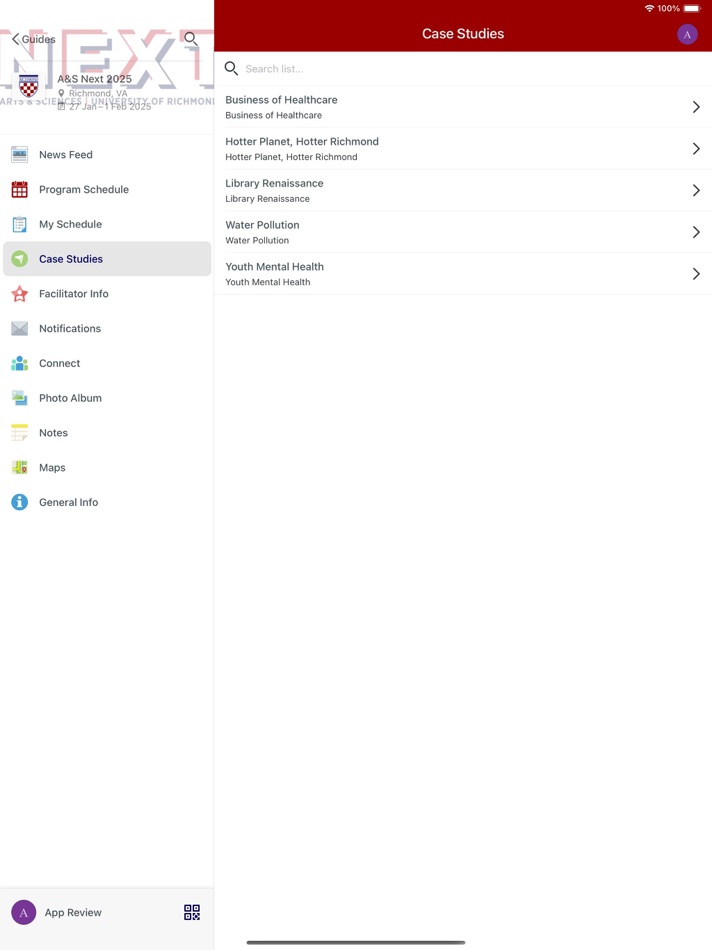Click the Facilitator Info star icon
Screen dimensions: 712x950
[19, 294]
